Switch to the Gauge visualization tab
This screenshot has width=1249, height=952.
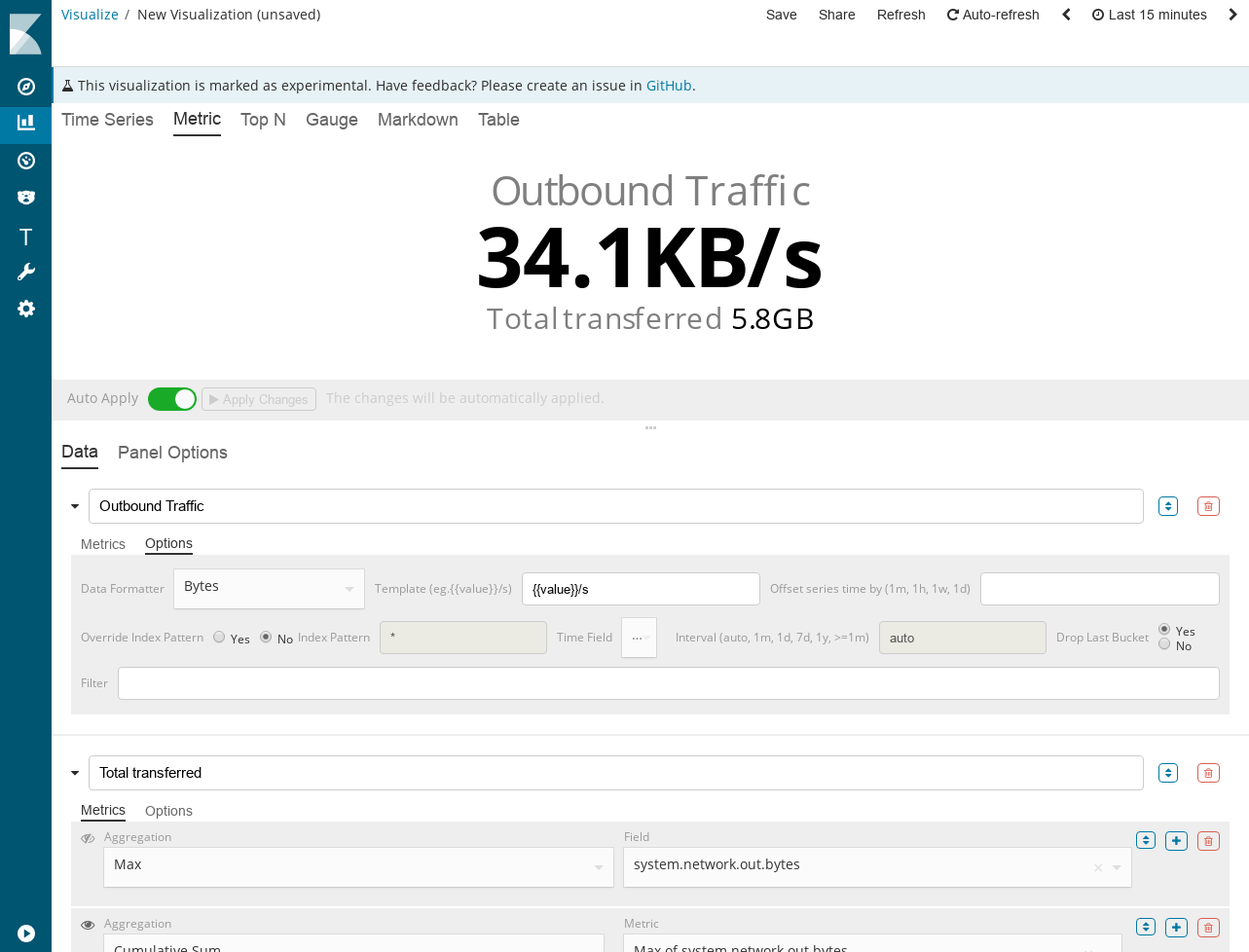click(x=331, y=120)
